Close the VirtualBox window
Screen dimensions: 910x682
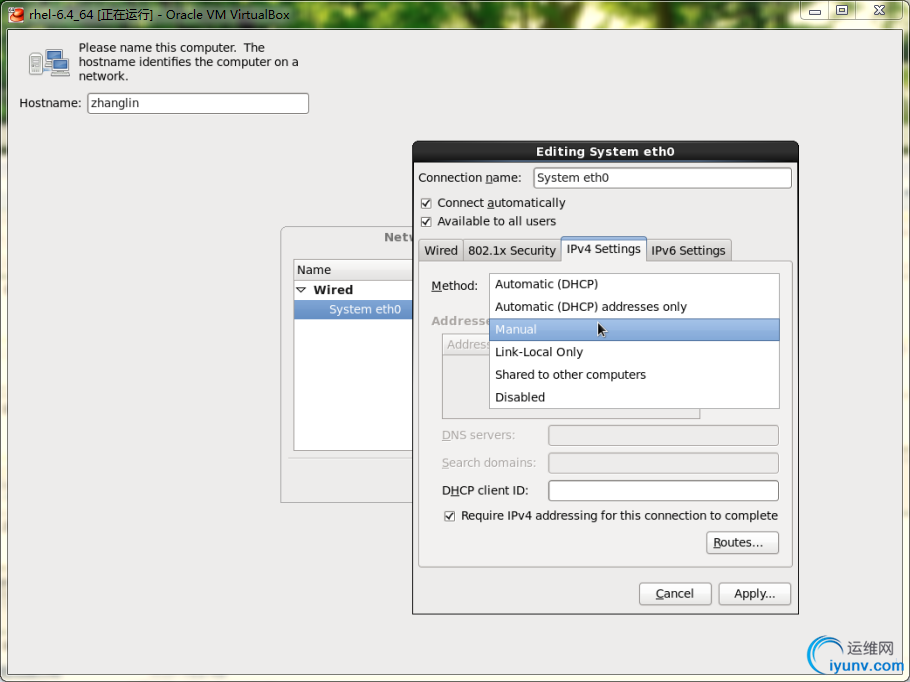[x=879, y=11]
